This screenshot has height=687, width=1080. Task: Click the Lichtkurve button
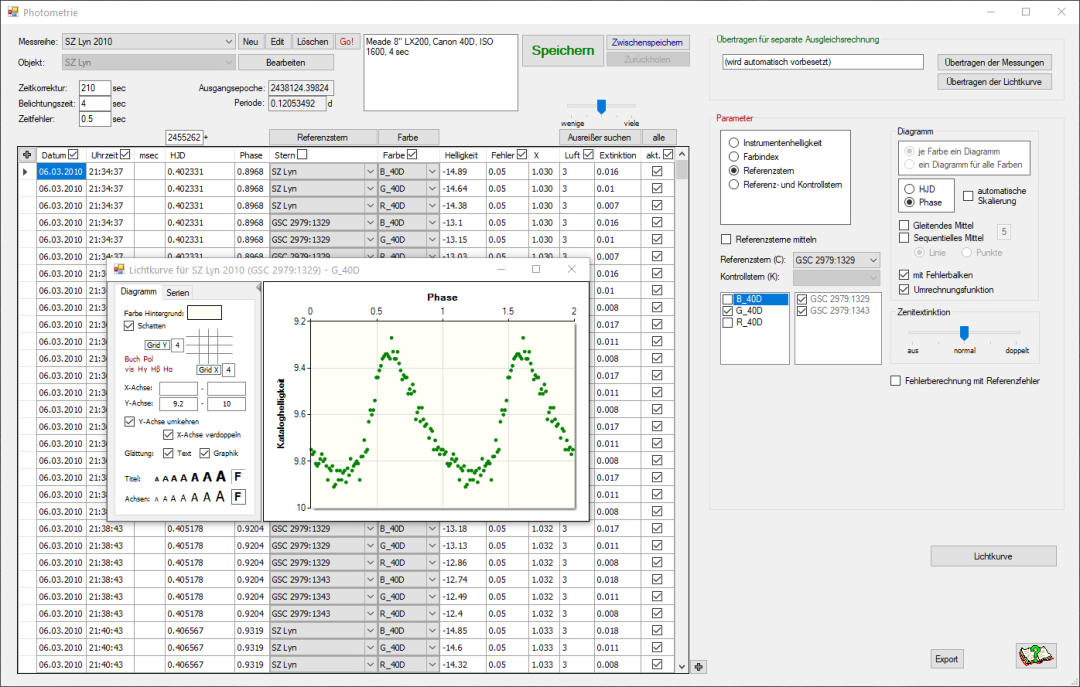tap(992, 555)
